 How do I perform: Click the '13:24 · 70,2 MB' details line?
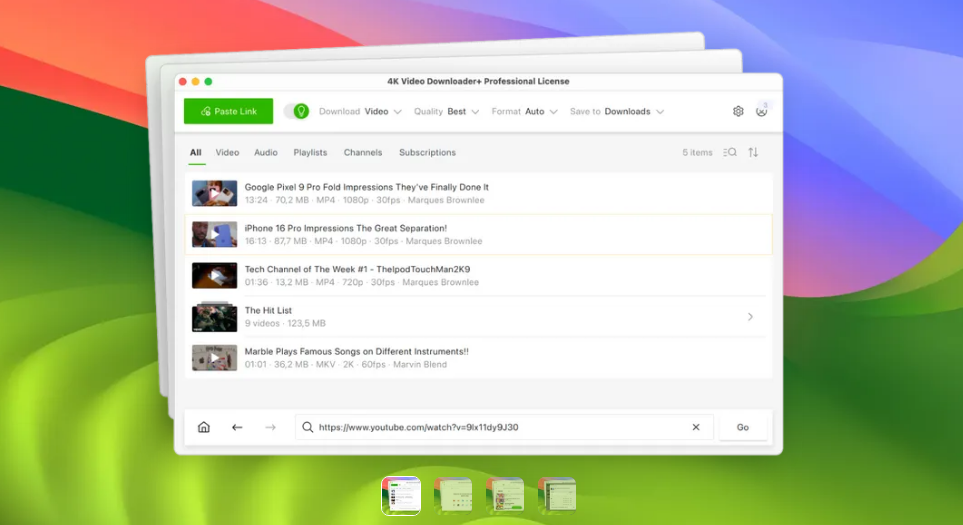pyautogui.click(x=364, y=200)
